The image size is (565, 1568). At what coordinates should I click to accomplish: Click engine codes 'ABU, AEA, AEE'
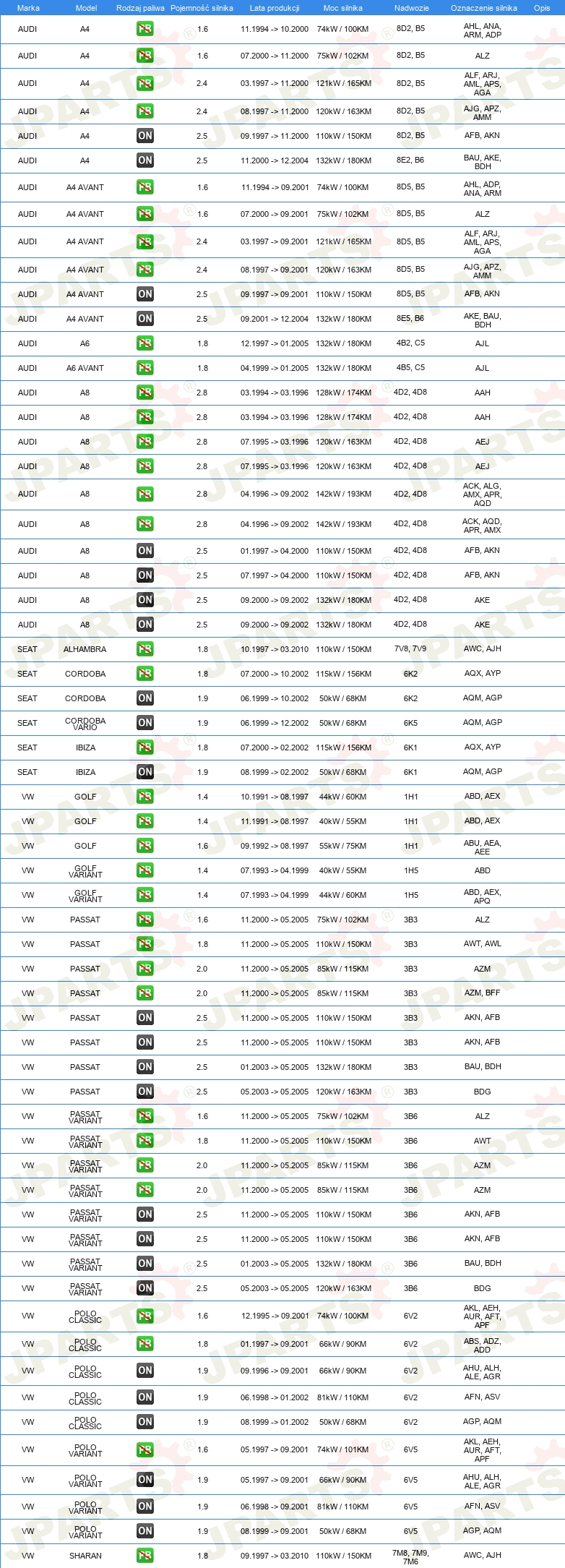click(x=482, y=847)
